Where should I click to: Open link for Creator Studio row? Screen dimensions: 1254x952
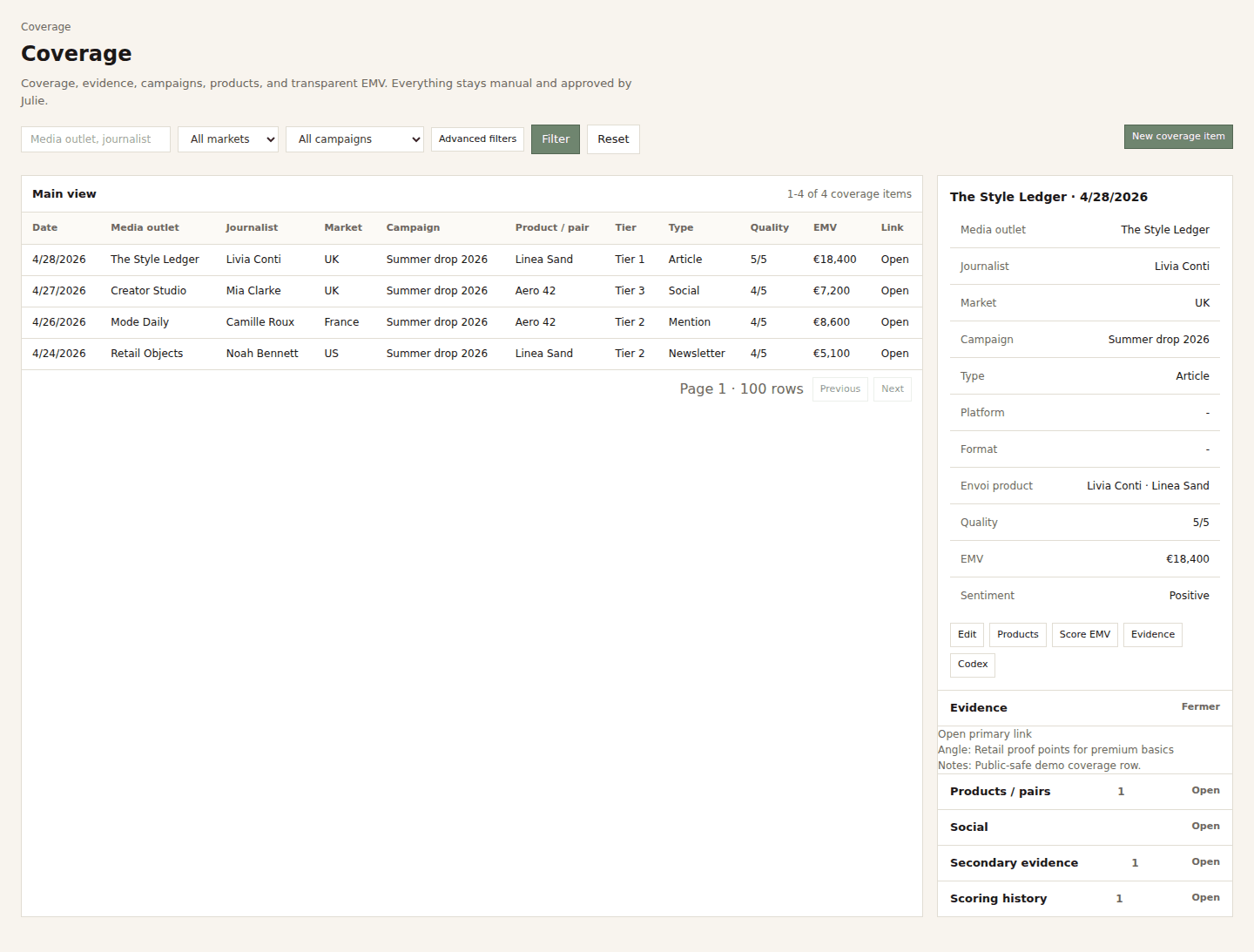894,291
